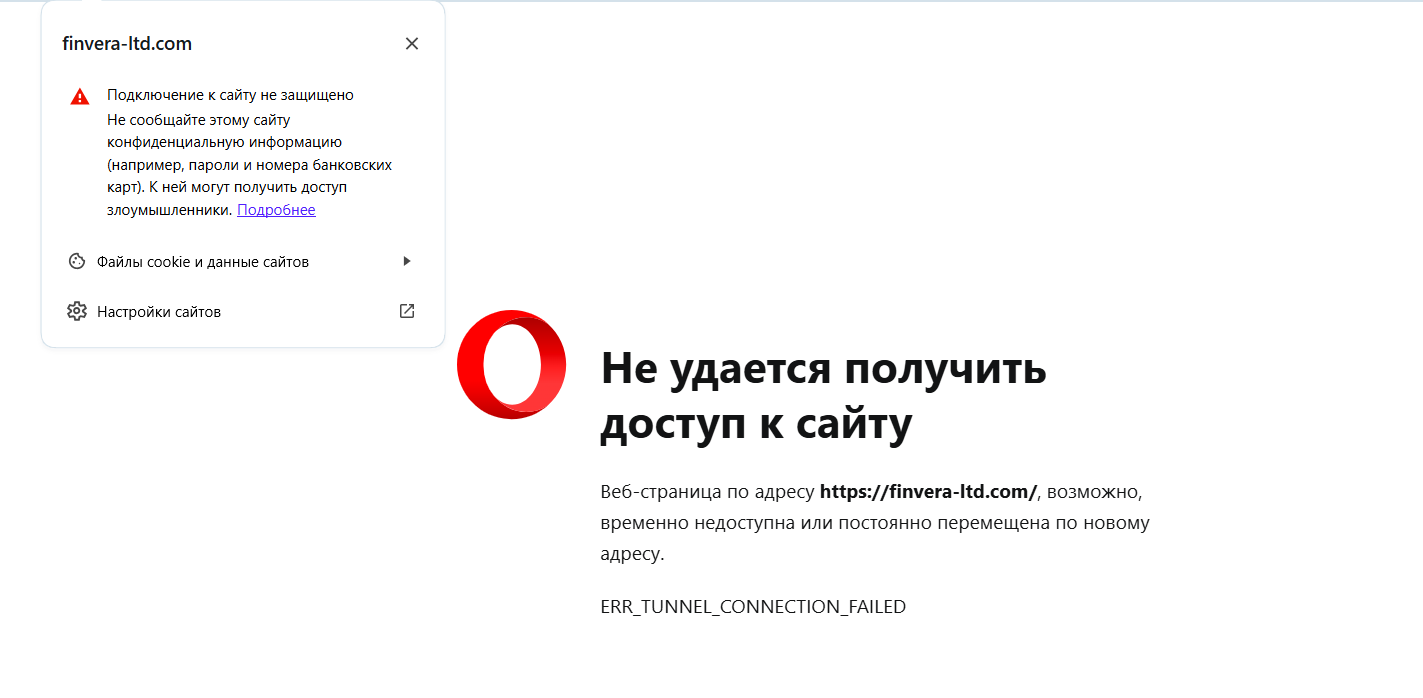
Task: Click the finvera-ltd.com popup title
Action: [127, 44]
